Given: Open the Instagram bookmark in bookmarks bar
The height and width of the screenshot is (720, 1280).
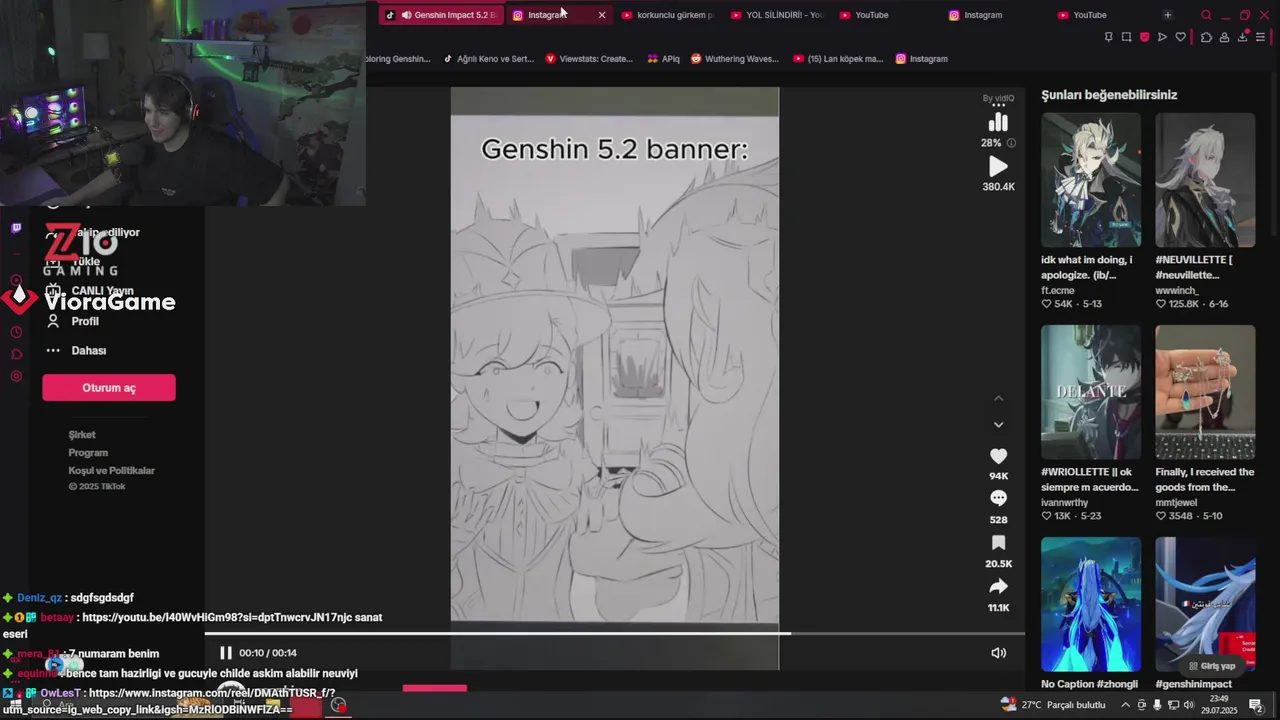Looking at the screenshot, I should (x=921, y=59).
